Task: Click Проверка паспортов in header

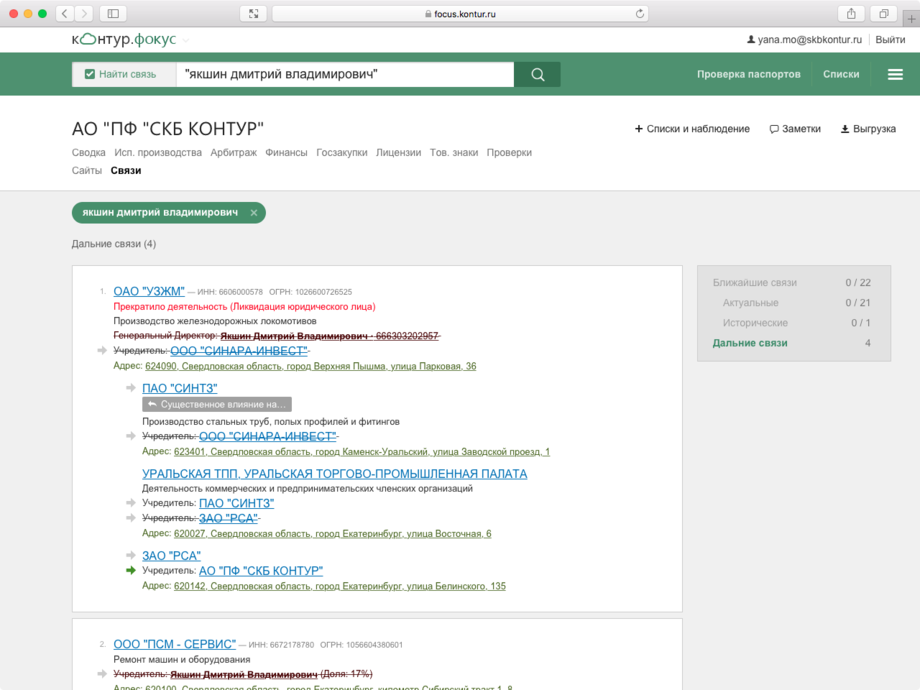Action: 748,74
